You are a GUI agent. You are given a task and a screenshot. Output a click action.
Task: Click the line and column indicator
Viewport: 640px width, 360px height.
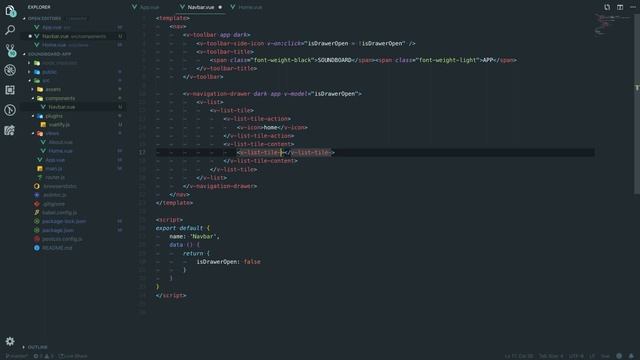pyautogui.click(x=519, y=356)
